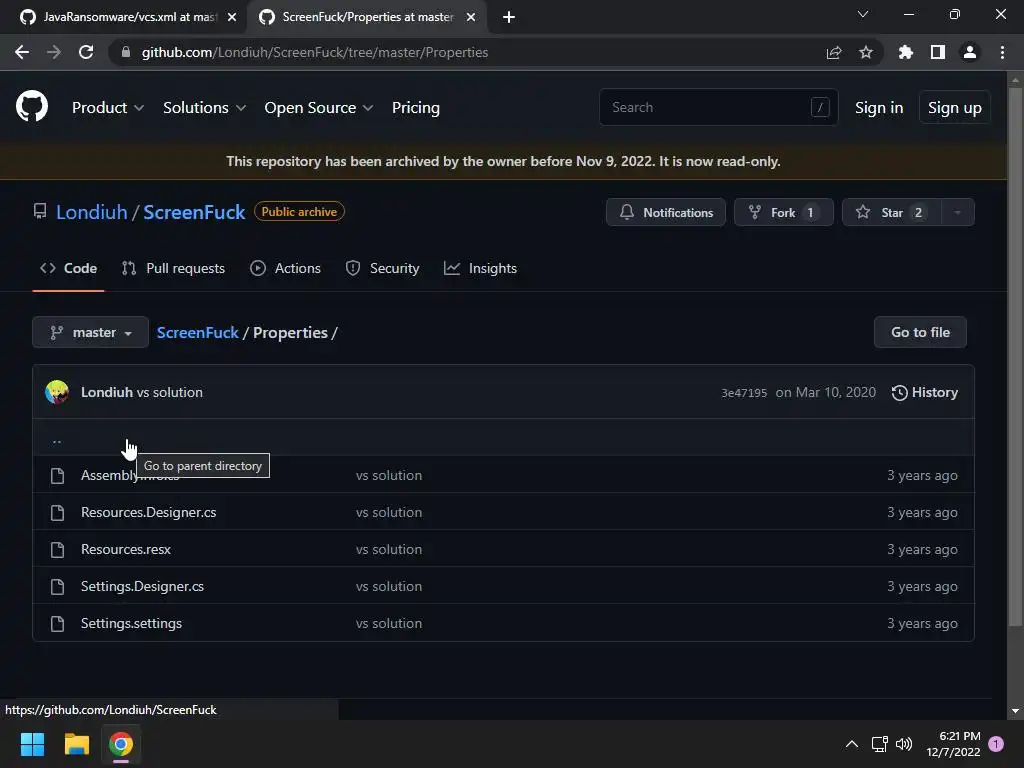
Task: Go back with browser back arrow
Action: (x=22, y=52)
